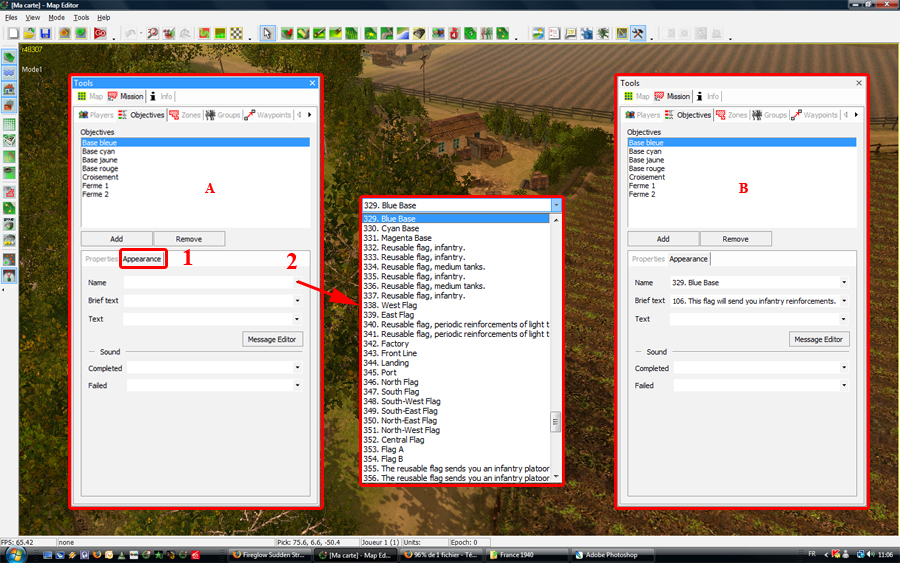Switch to Map tab in left Tools panel
The image size is (900, 563).
tap(91, 96)
